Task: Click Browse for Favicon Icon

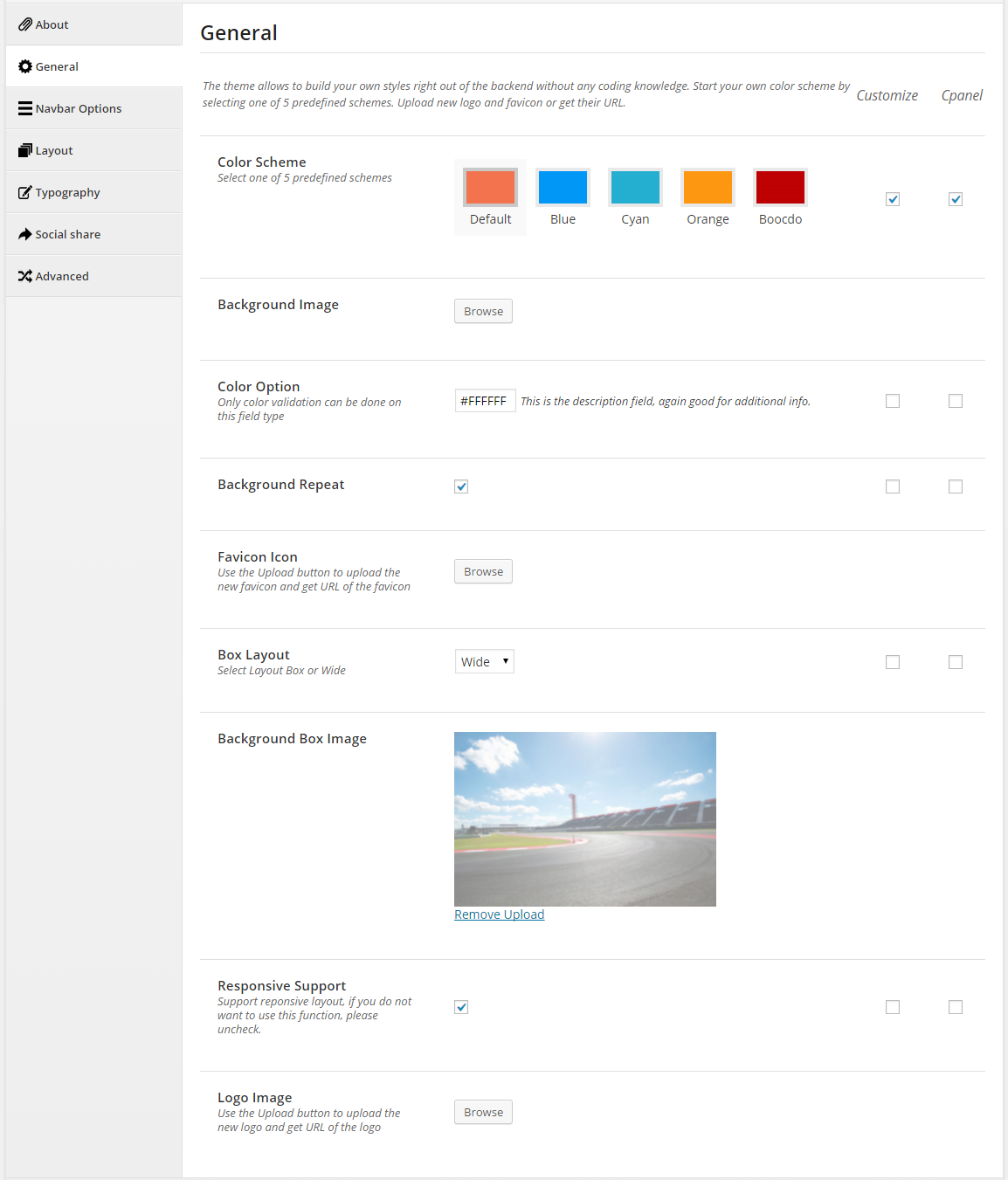Action: [483, 571]
